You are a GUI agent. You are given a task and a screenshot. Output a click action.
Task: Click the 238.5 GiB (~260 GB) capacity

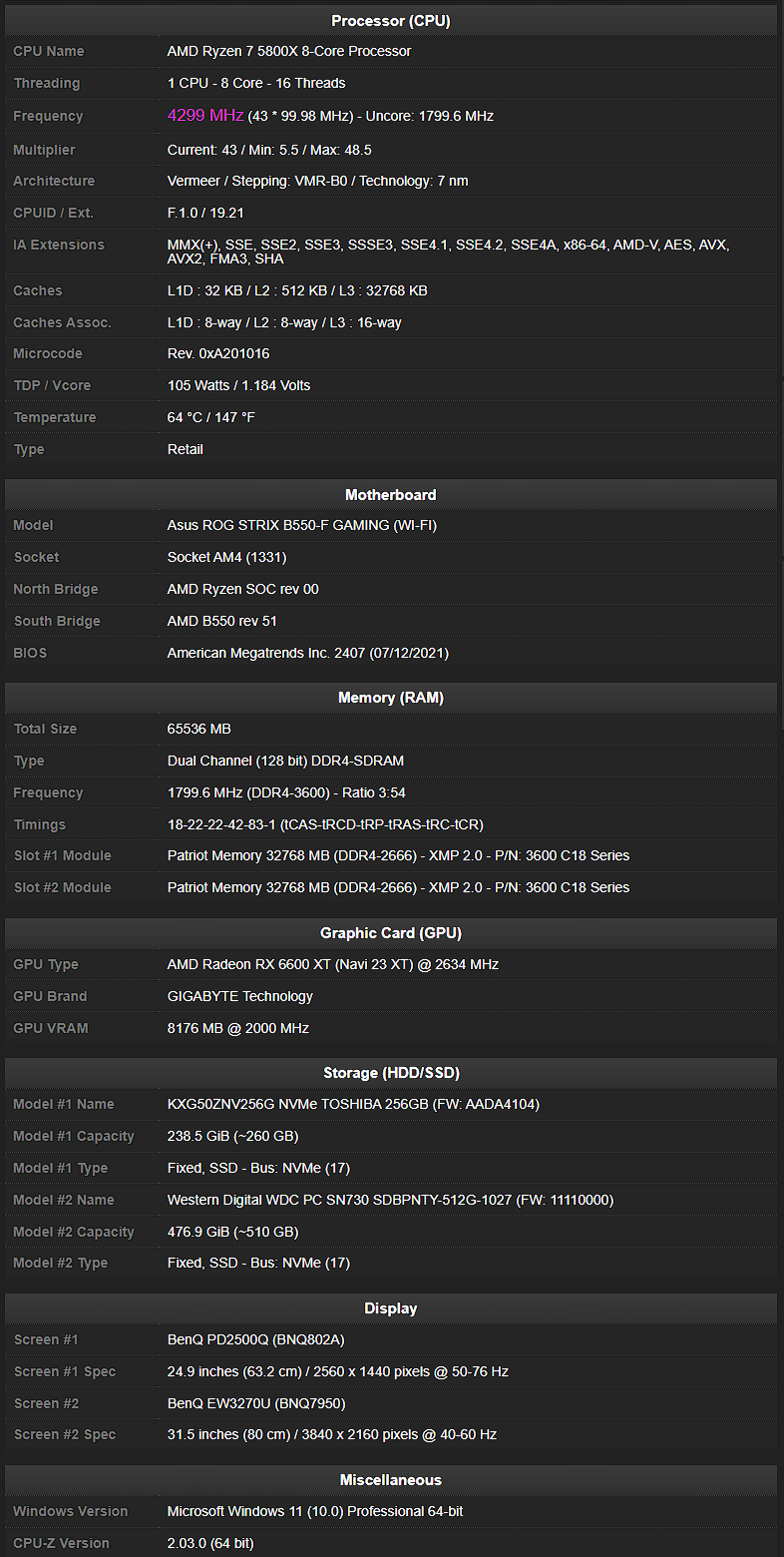[233, 1136]
